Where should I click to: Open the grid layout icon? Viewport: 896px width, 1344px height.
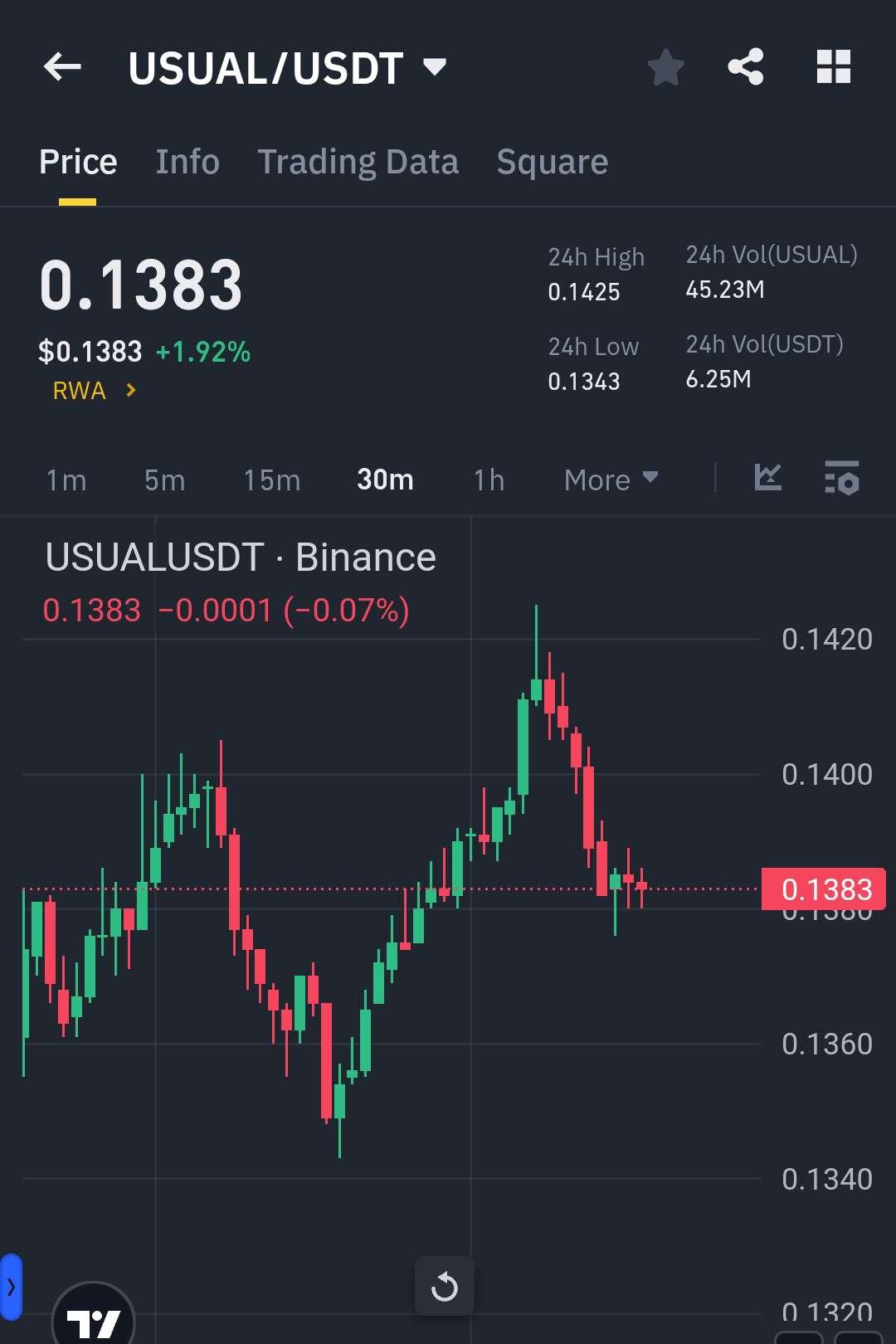[x=833, y=67]
